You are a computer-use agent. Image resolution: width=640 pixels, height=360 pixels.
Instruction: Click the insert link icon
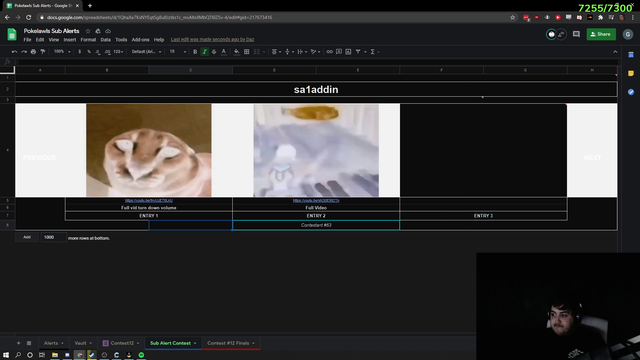click(329, 52)
